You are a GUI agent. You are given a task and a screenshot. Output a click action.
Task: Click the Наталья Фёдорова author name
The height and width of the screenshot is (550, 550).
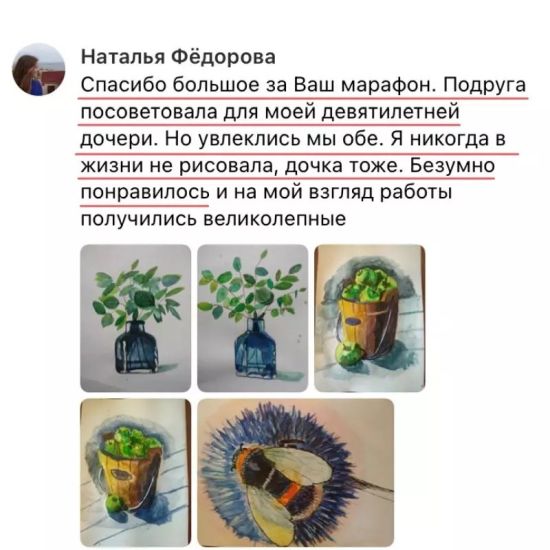178,56
